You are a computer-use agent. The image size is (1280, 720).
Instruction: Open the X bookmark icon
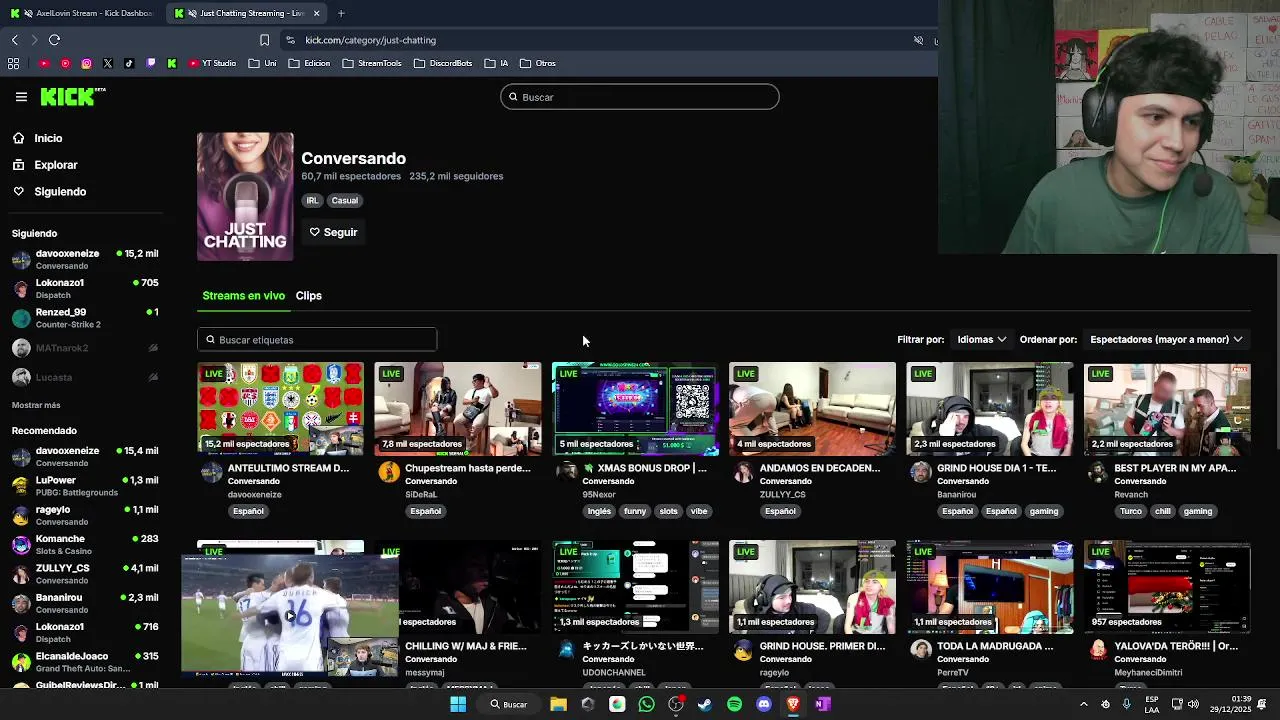point(108,63)
